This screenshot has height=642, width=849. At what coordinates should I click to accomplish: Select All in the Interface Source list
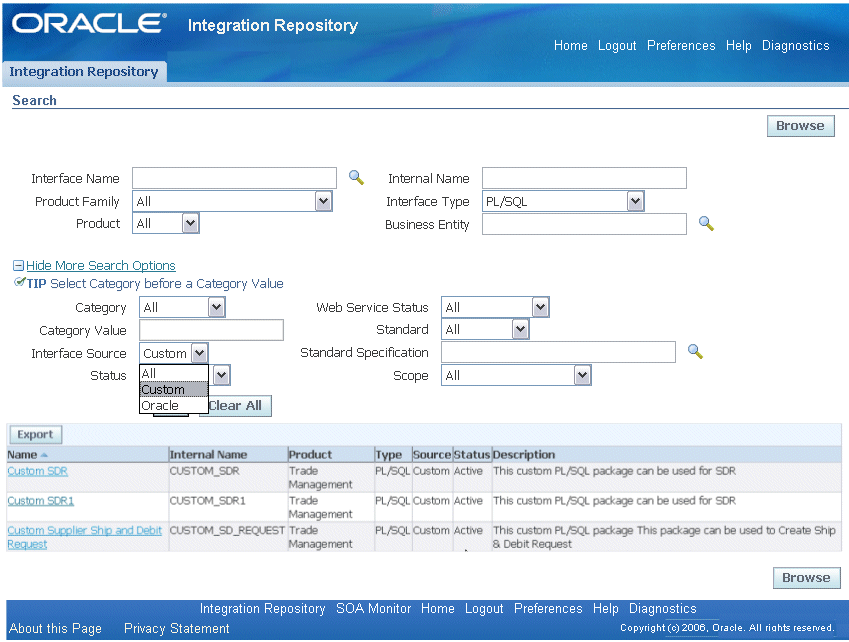point(174,373)
